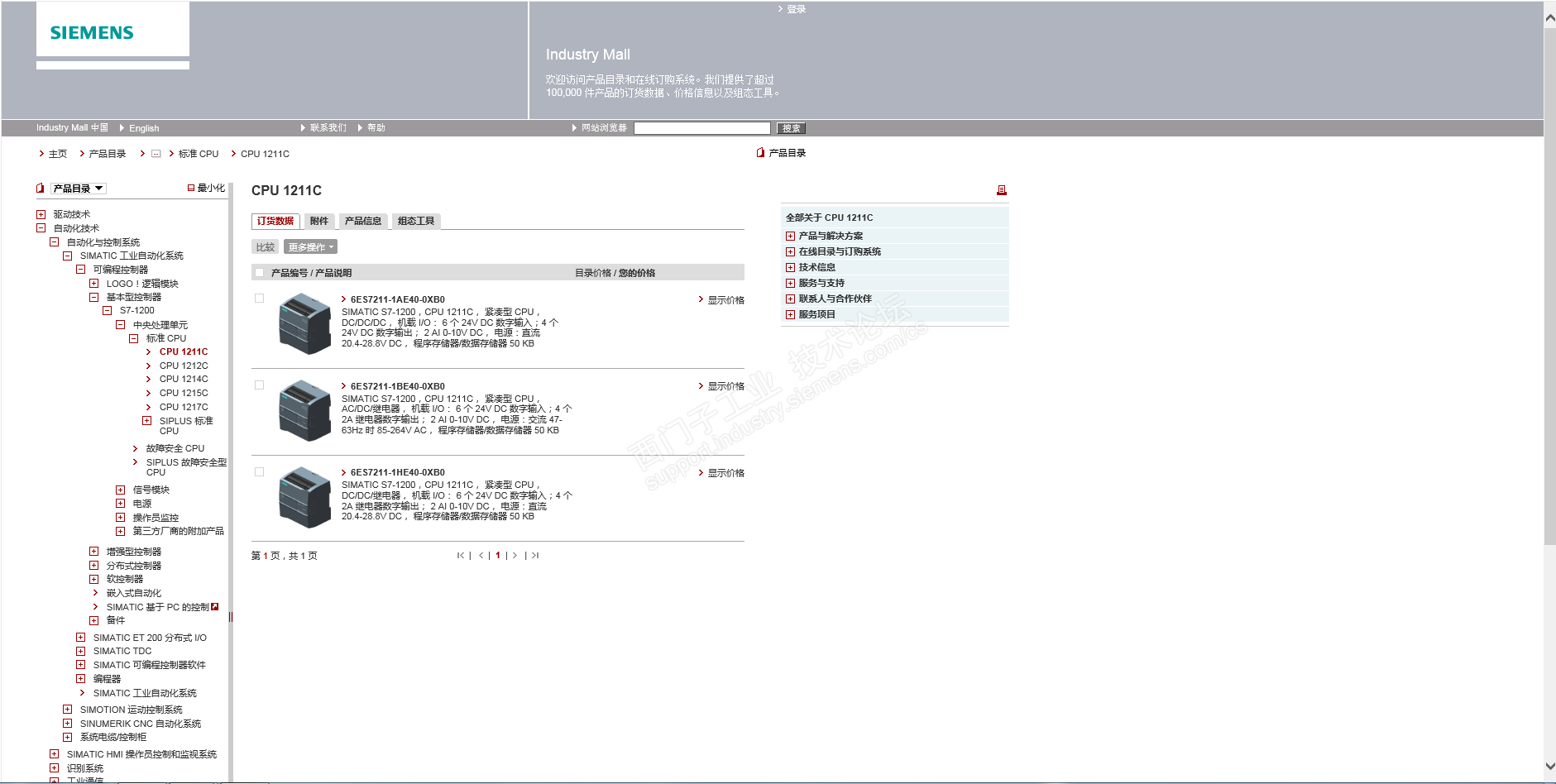Image resolution: width=1556 pixels, height=784 pixels.
Task: Click the arrow icon before 登录 link
Action: [780, 9]
